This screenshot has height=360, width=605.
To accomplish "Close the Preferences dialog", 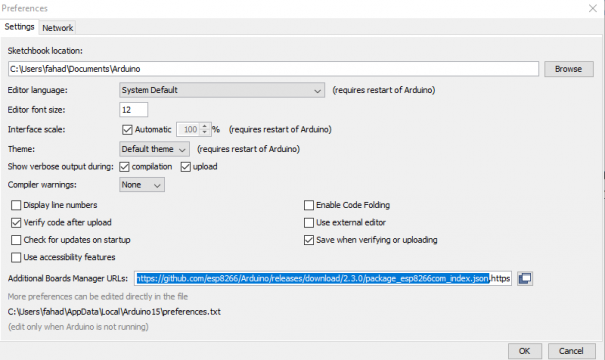I will coord(593,8).
